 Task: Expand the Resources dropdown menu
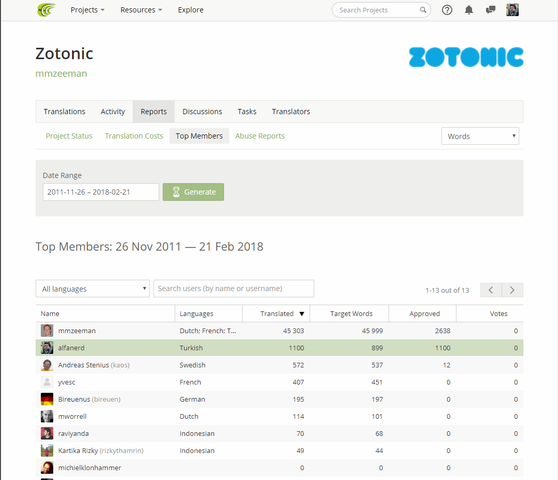click(141, 10)
